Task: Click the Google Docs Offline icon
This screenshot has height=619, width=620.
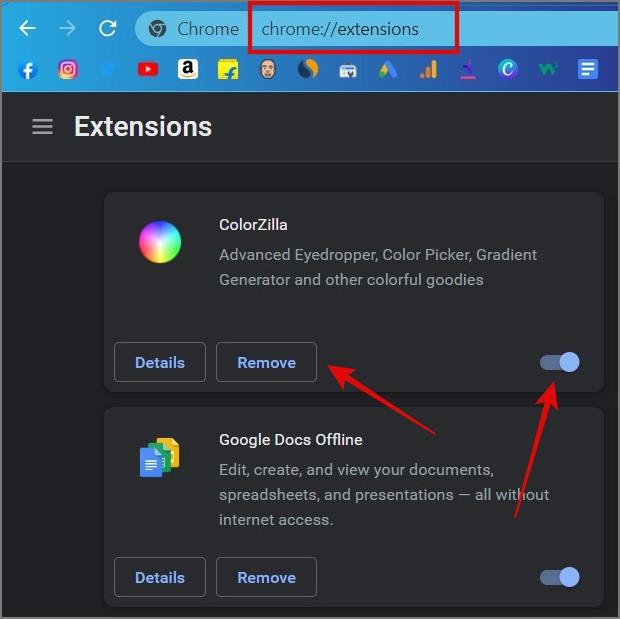Action: coord(160,457)
